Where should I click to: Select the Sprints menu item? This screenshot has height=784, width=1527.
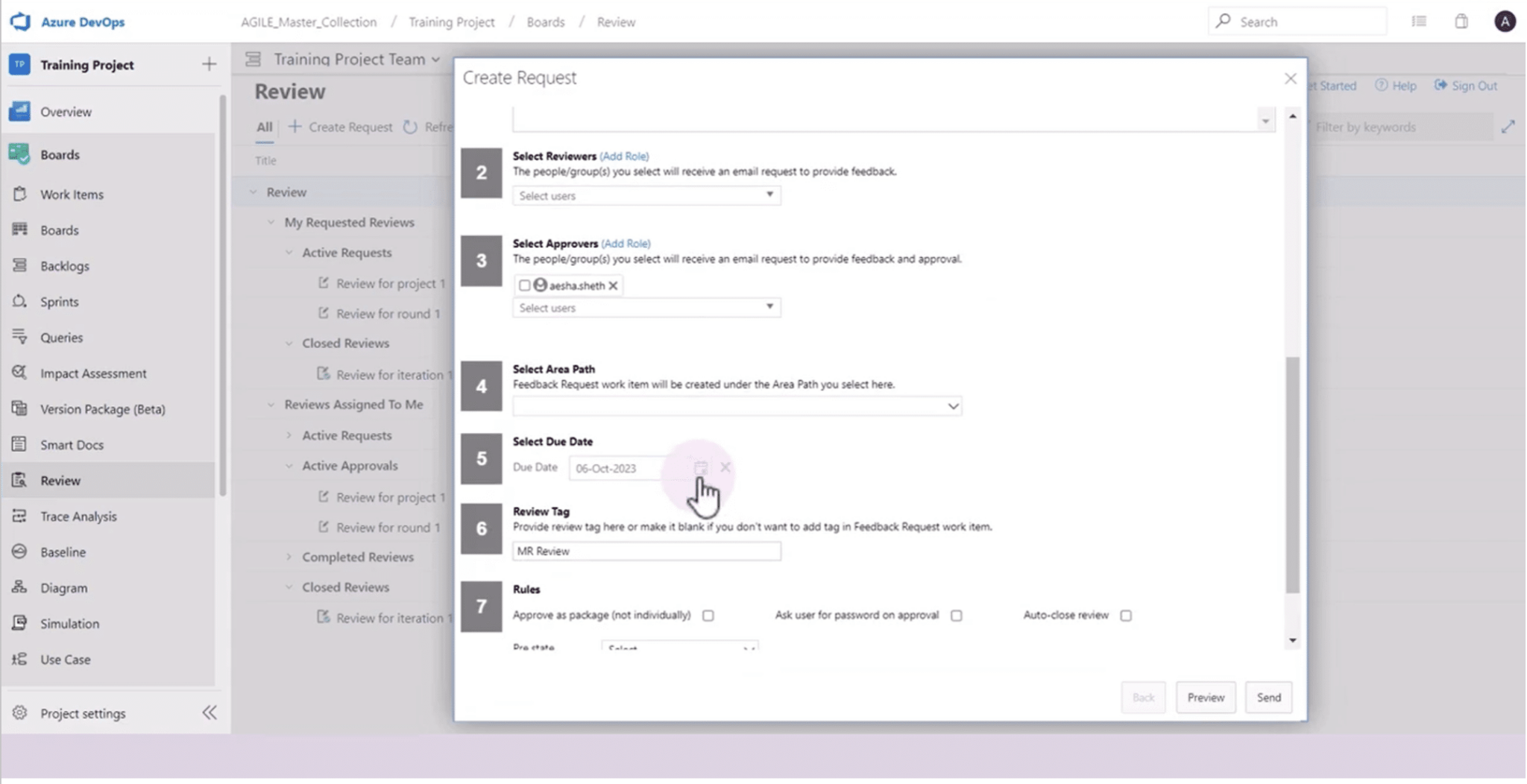pos(59,301)
